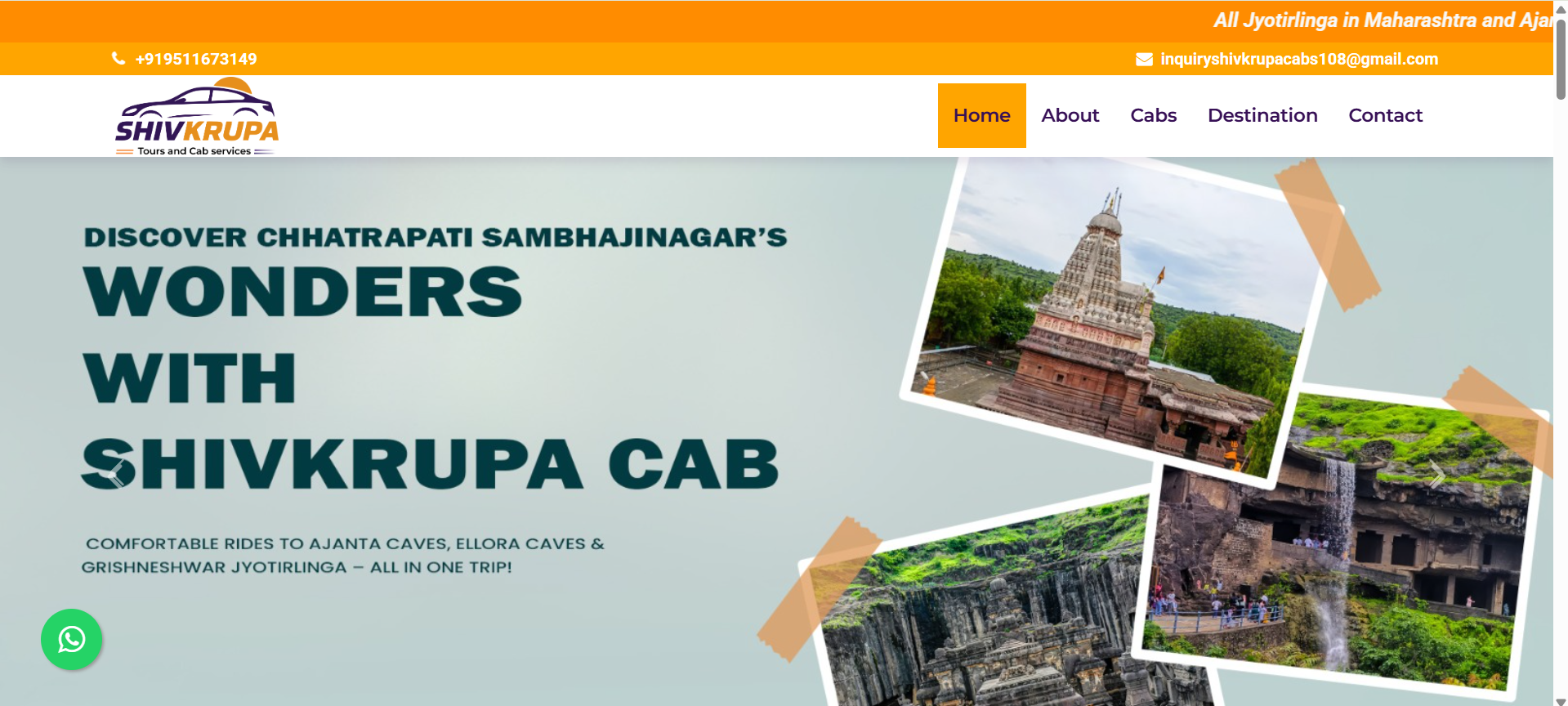Open the About page

(x=1070, y=115)
